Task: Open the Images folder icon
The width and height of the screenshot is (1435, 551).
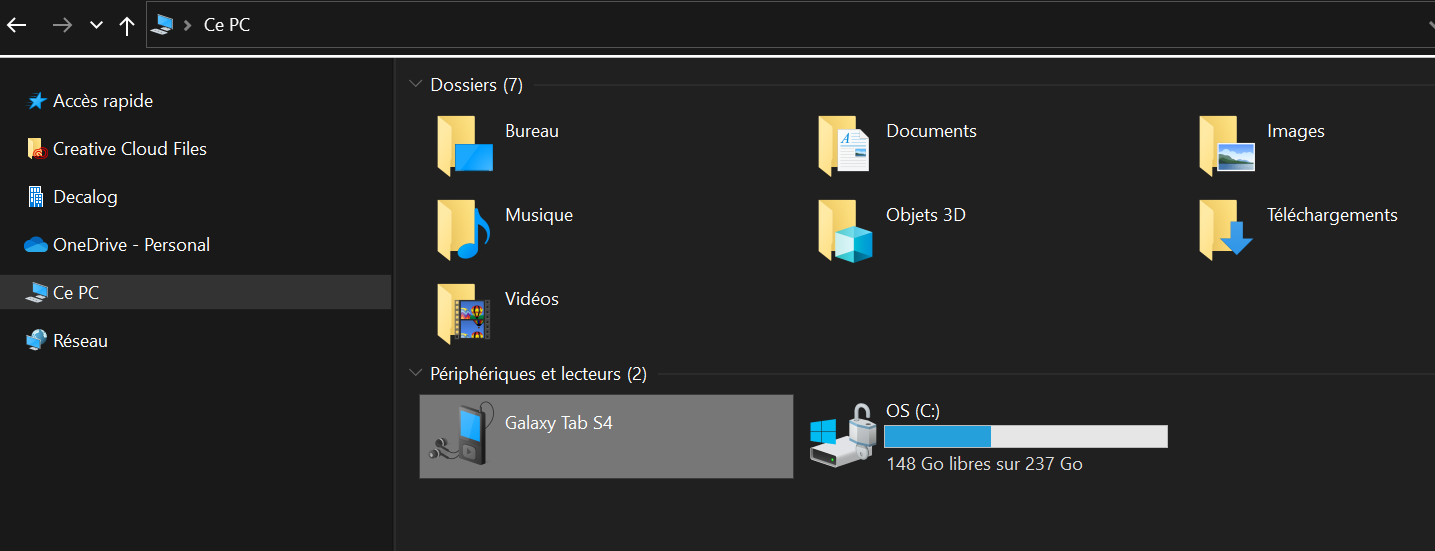Action: (1226, 146)
